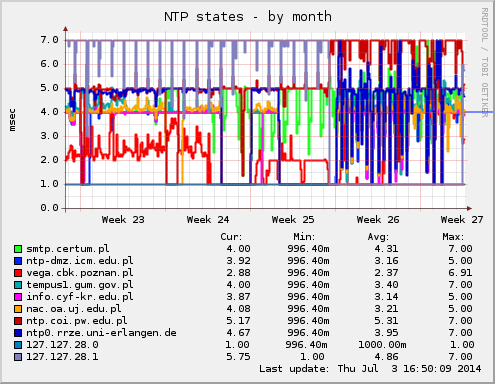Click the Avg: column header

378,237
